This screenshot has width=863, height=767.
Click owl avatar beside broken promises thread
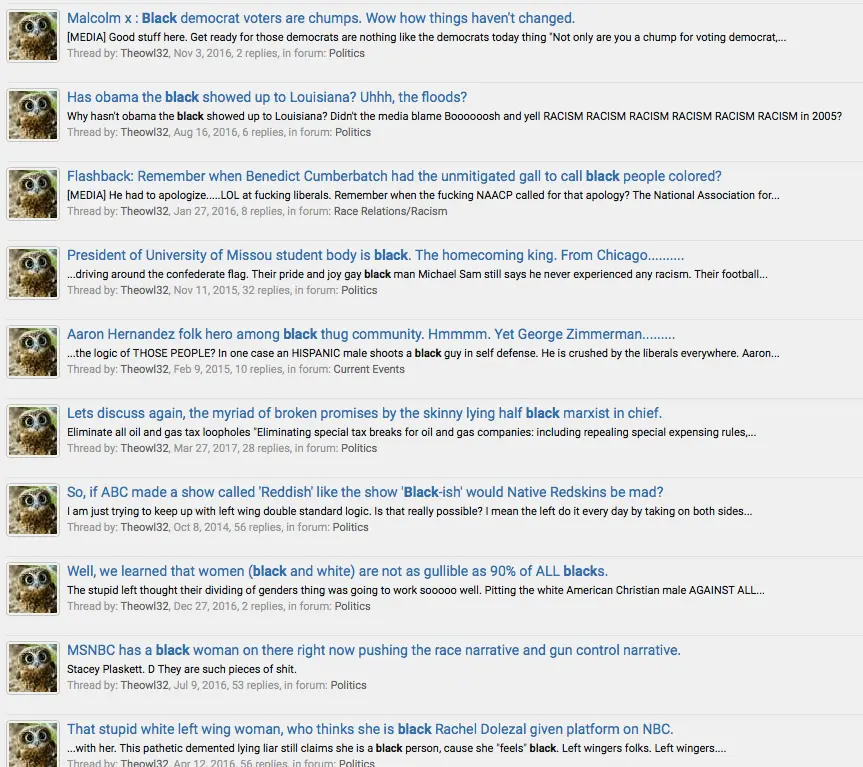pos(33,431)
